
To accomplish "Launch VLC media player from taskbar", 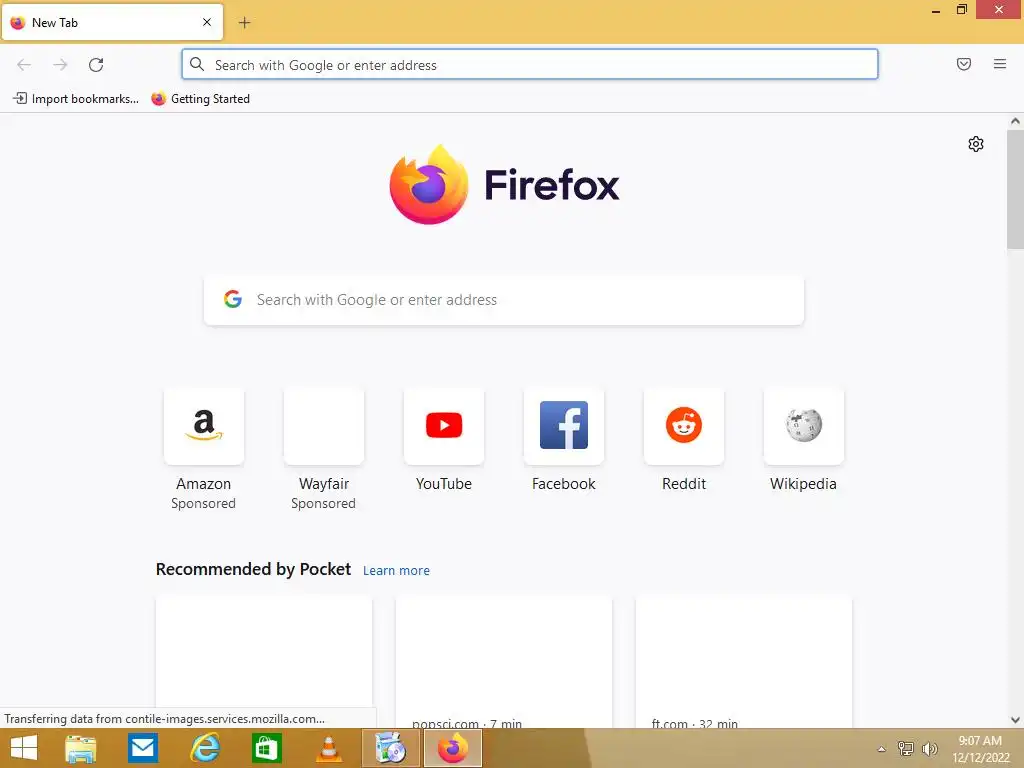I will tap(328, 748).
